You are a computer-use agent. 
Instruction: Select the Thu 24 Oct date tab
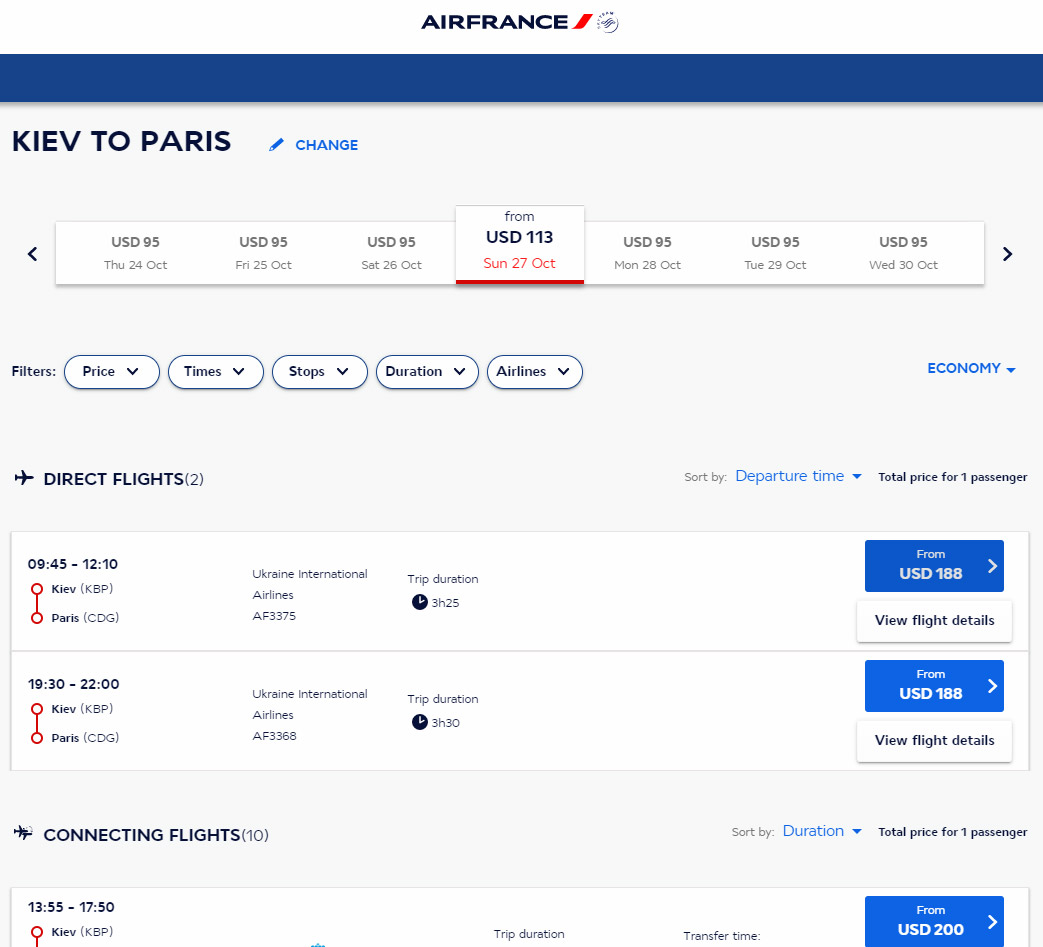pos(135,253)
